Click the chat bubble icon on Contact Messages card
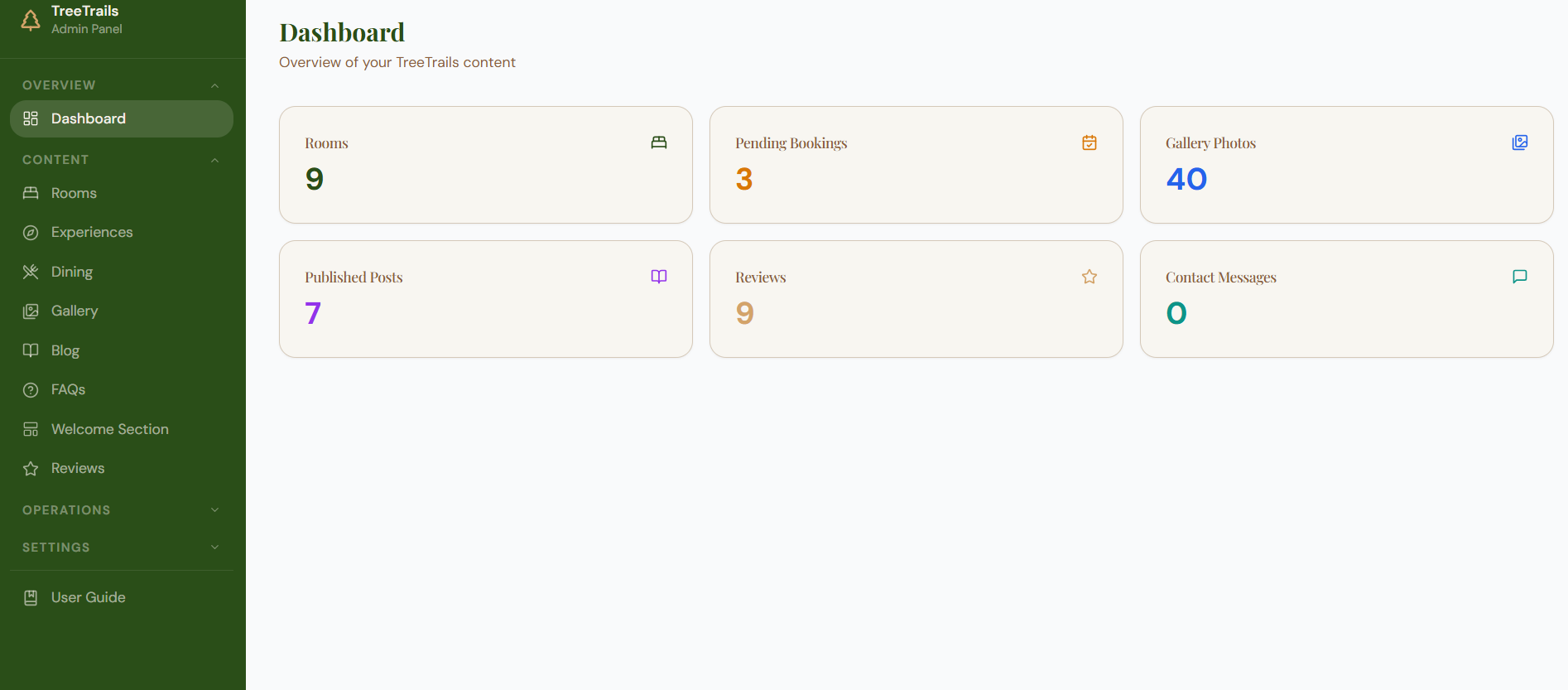This screenshot has height=690, width=1568. [x=1520, y=277]
